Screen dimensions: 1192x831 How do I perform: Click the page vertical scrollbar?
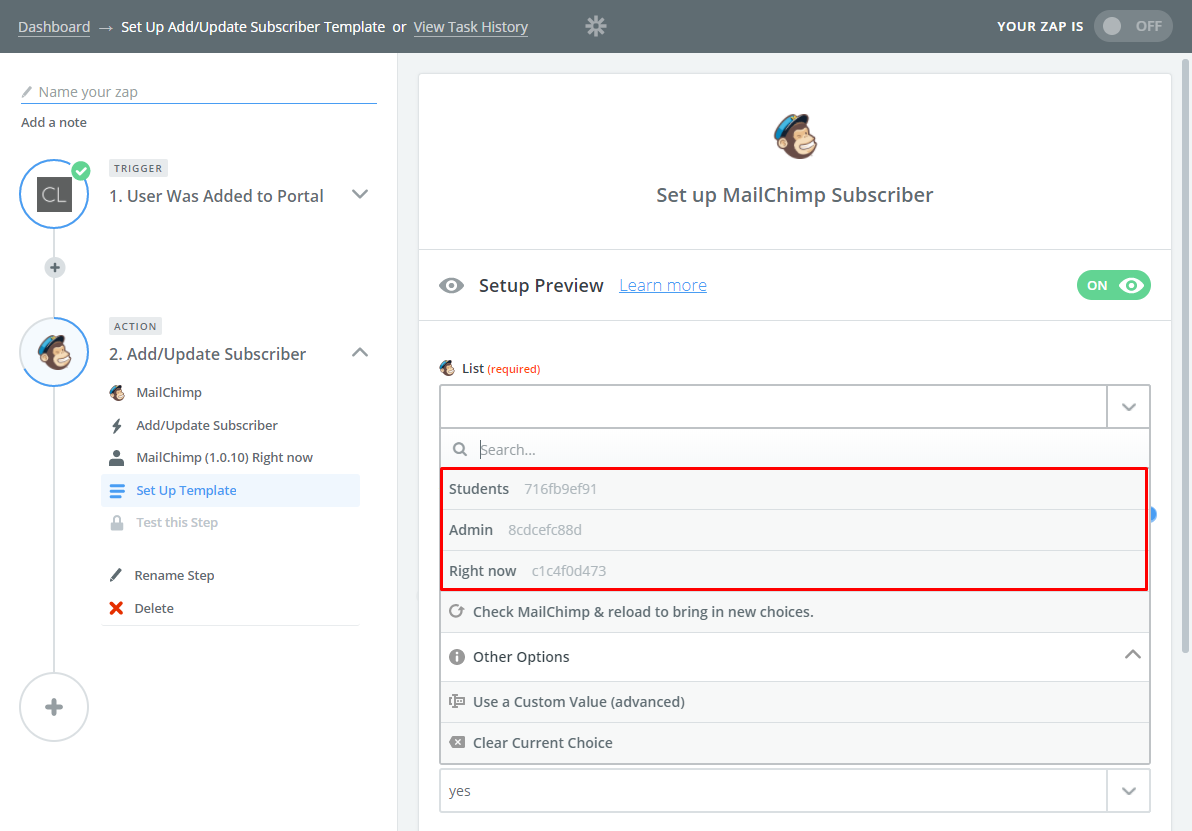coord(1185,356)
